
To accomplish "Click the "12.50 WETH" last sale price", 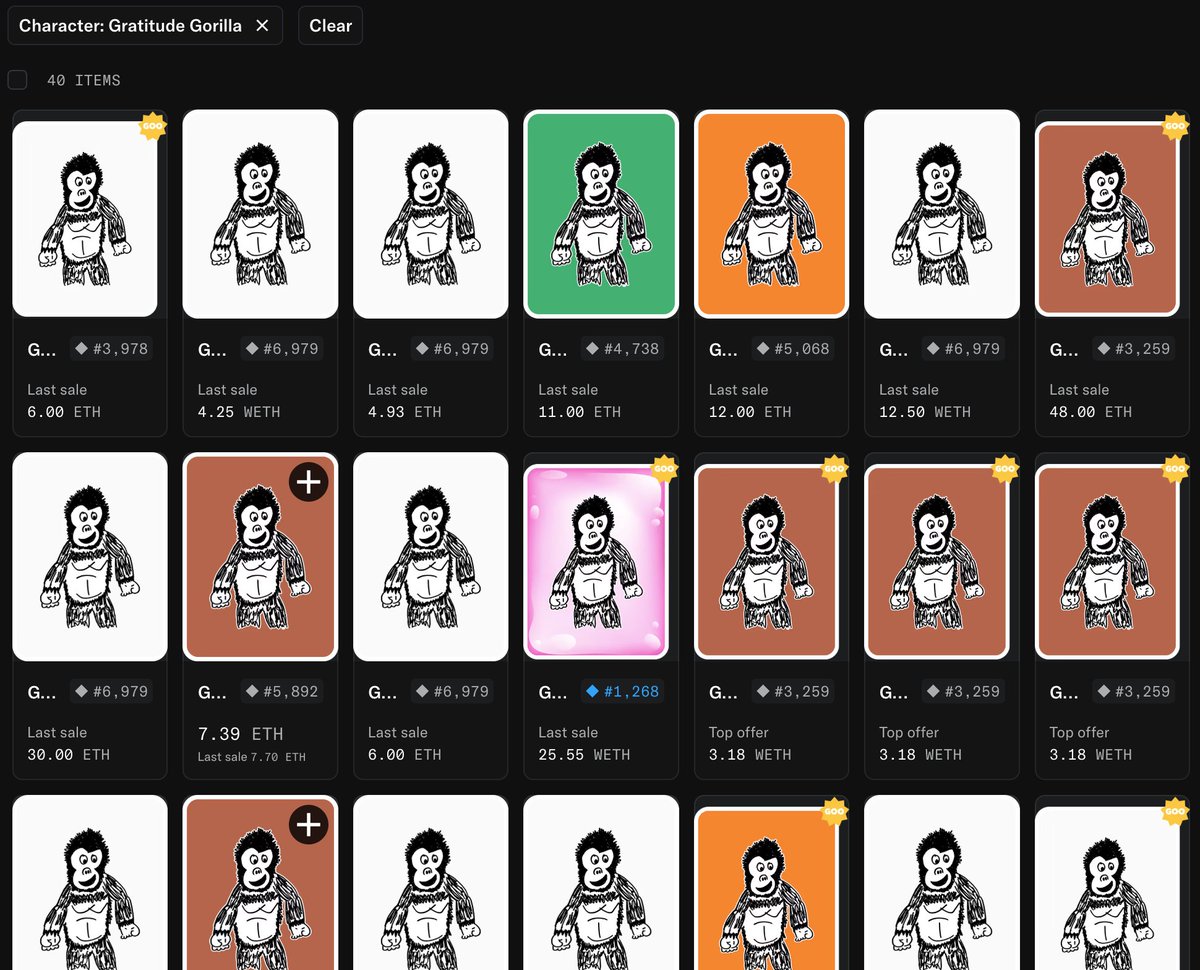I will point(925,412).
